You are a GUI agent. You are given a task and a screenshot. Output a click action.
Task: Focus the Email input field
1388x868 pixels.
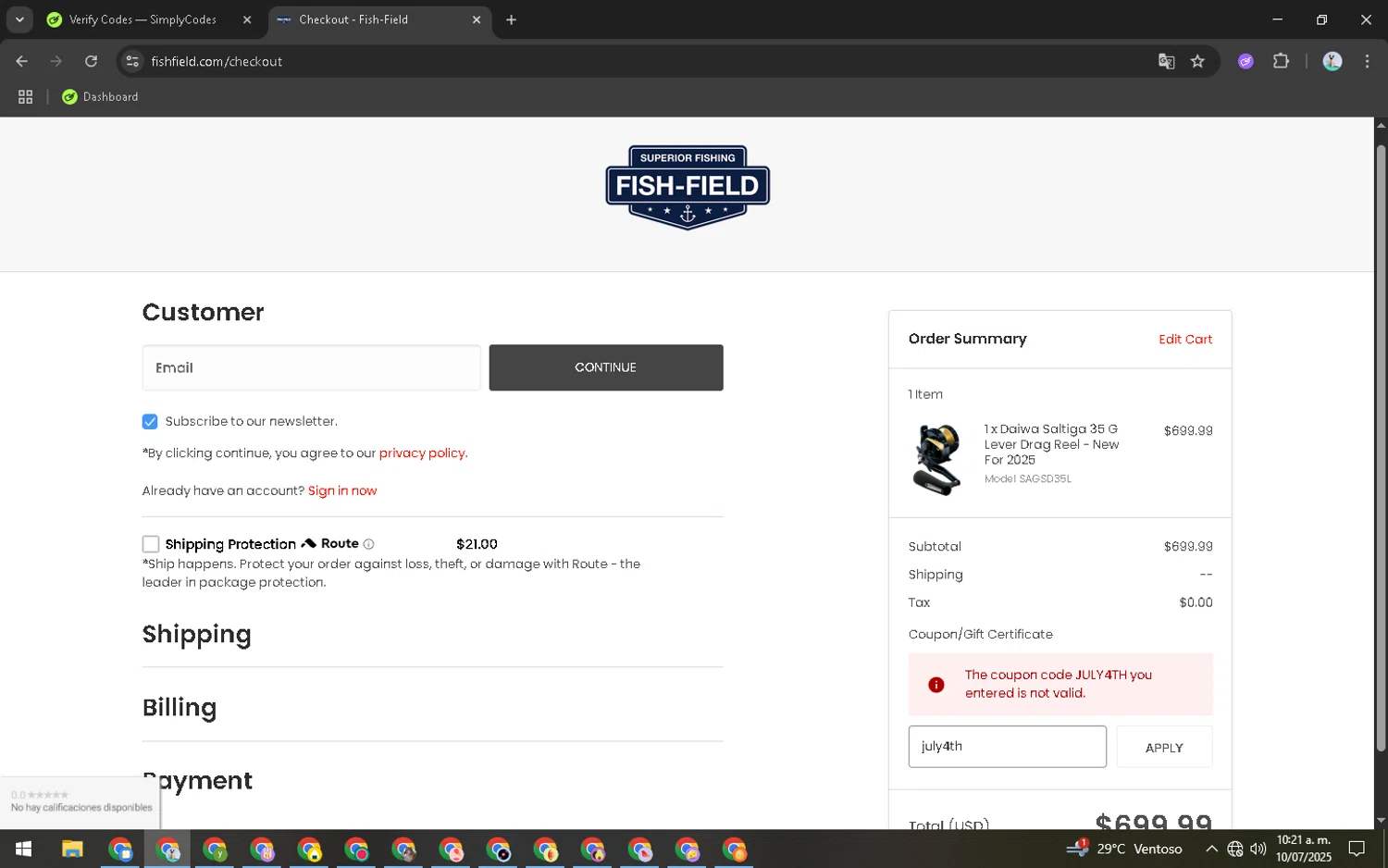[x=311, y=367]
